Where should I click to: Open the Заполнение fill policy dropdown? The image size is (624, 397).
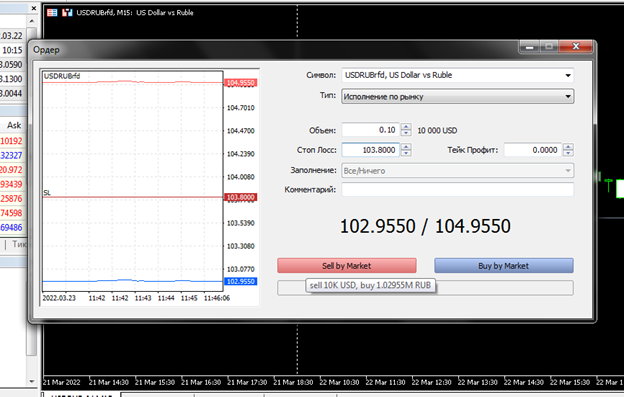(568, 171)
